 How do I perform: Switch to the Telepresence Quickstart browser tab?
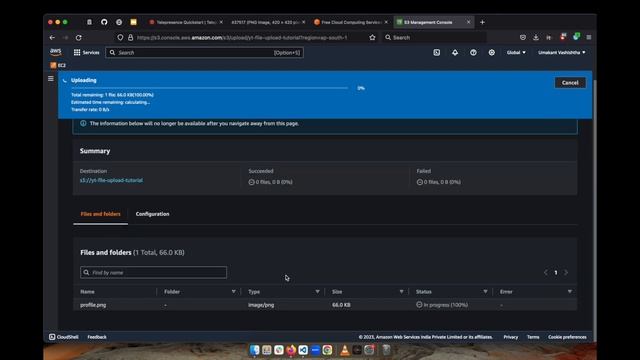click(x=186, y=22)
